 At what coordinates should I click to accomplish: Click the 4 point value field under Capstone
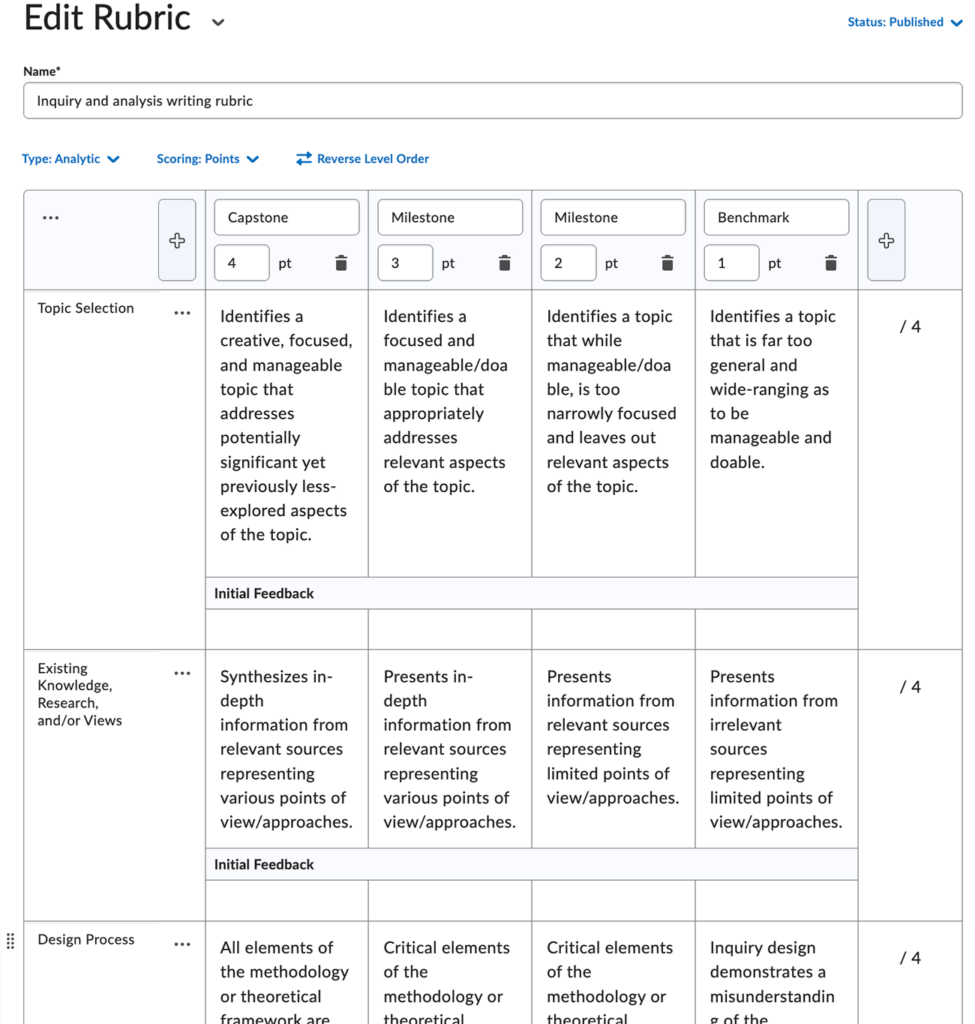click(x=241, y=262)
